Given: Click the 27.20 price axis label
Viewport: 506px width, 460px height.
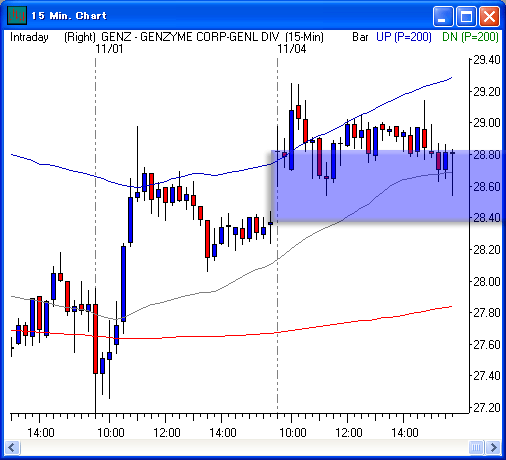Looking at the screenshot, I should tap(487, 407).
